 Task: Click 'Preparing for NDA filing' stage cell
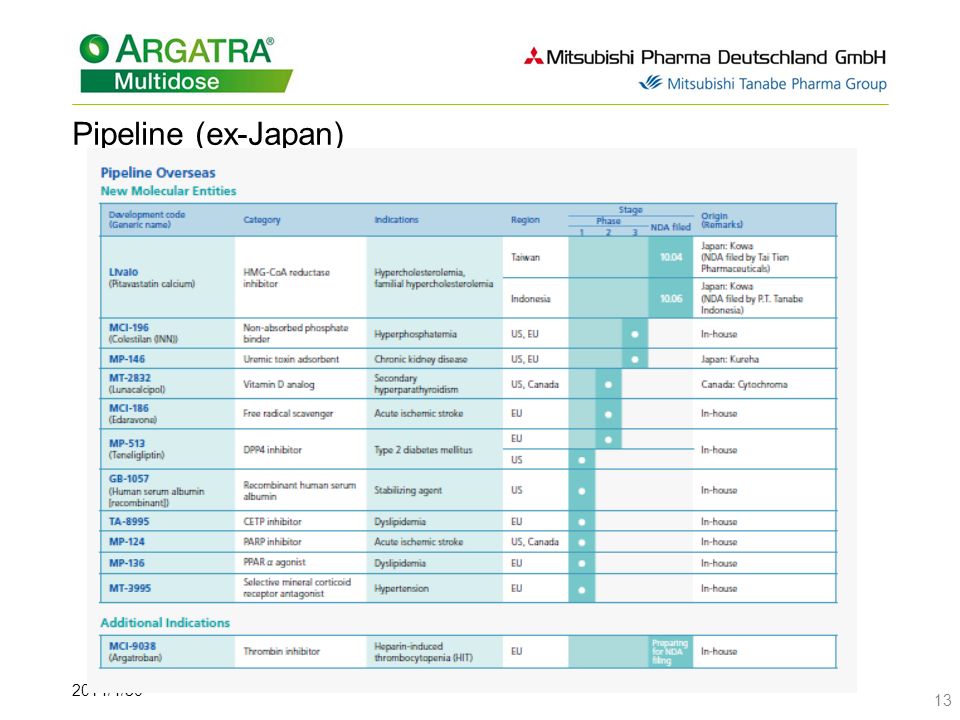670,651
